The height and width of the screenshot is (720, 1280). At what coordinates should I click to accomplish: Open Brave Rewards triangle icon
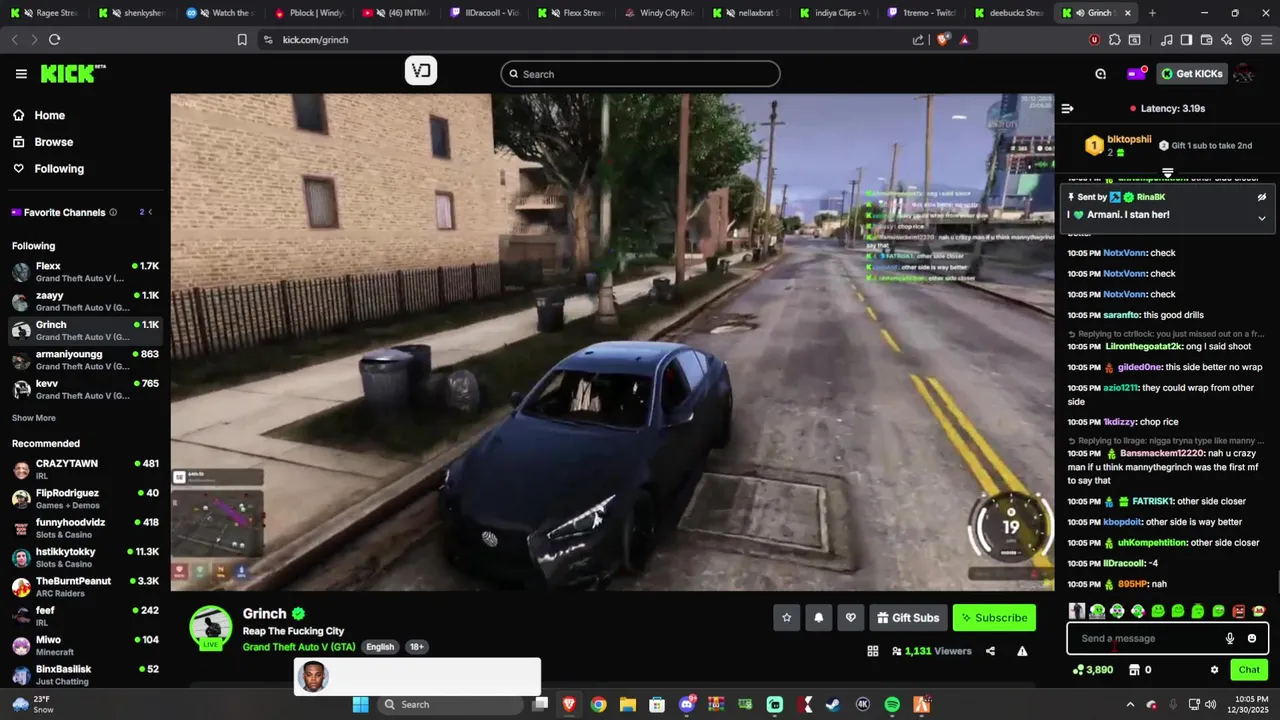[x=964, y=39]
